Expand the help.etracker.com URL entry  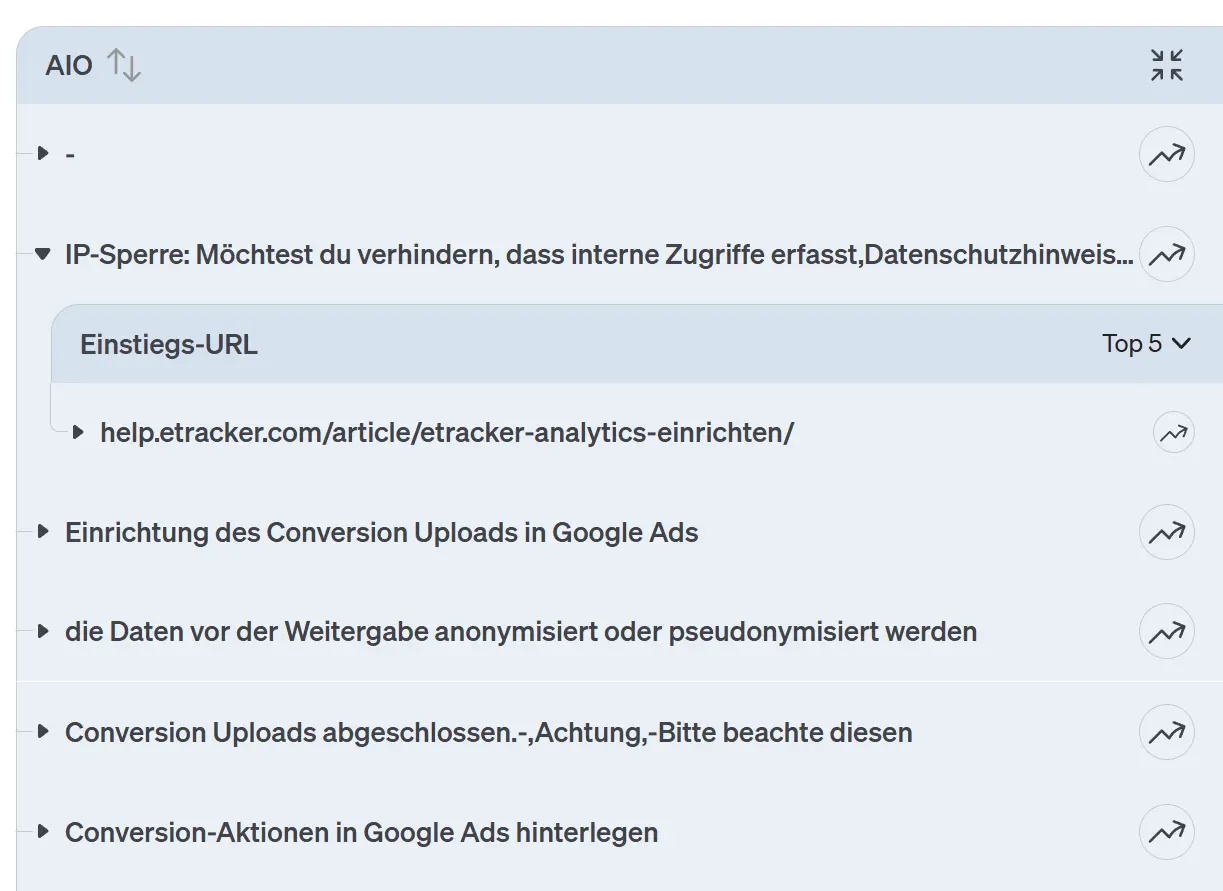[x=79, y=432]
